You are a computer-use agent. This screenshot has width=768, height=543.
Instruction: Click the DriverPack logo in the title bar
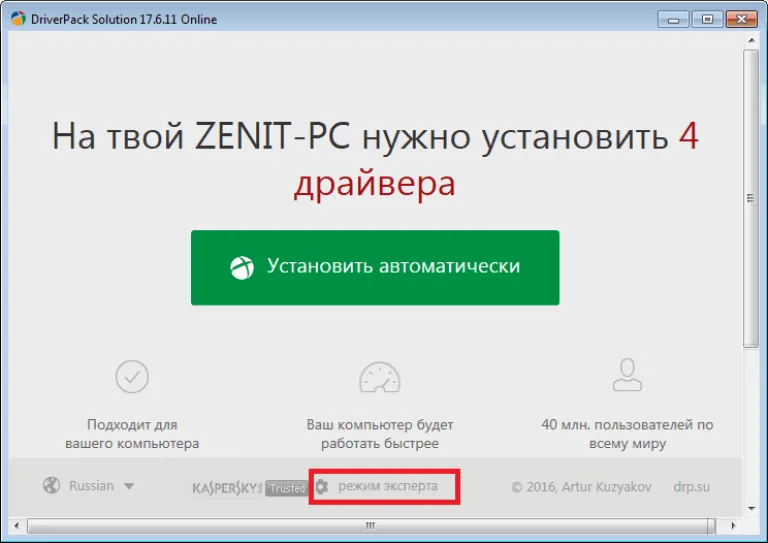(18, 19)
